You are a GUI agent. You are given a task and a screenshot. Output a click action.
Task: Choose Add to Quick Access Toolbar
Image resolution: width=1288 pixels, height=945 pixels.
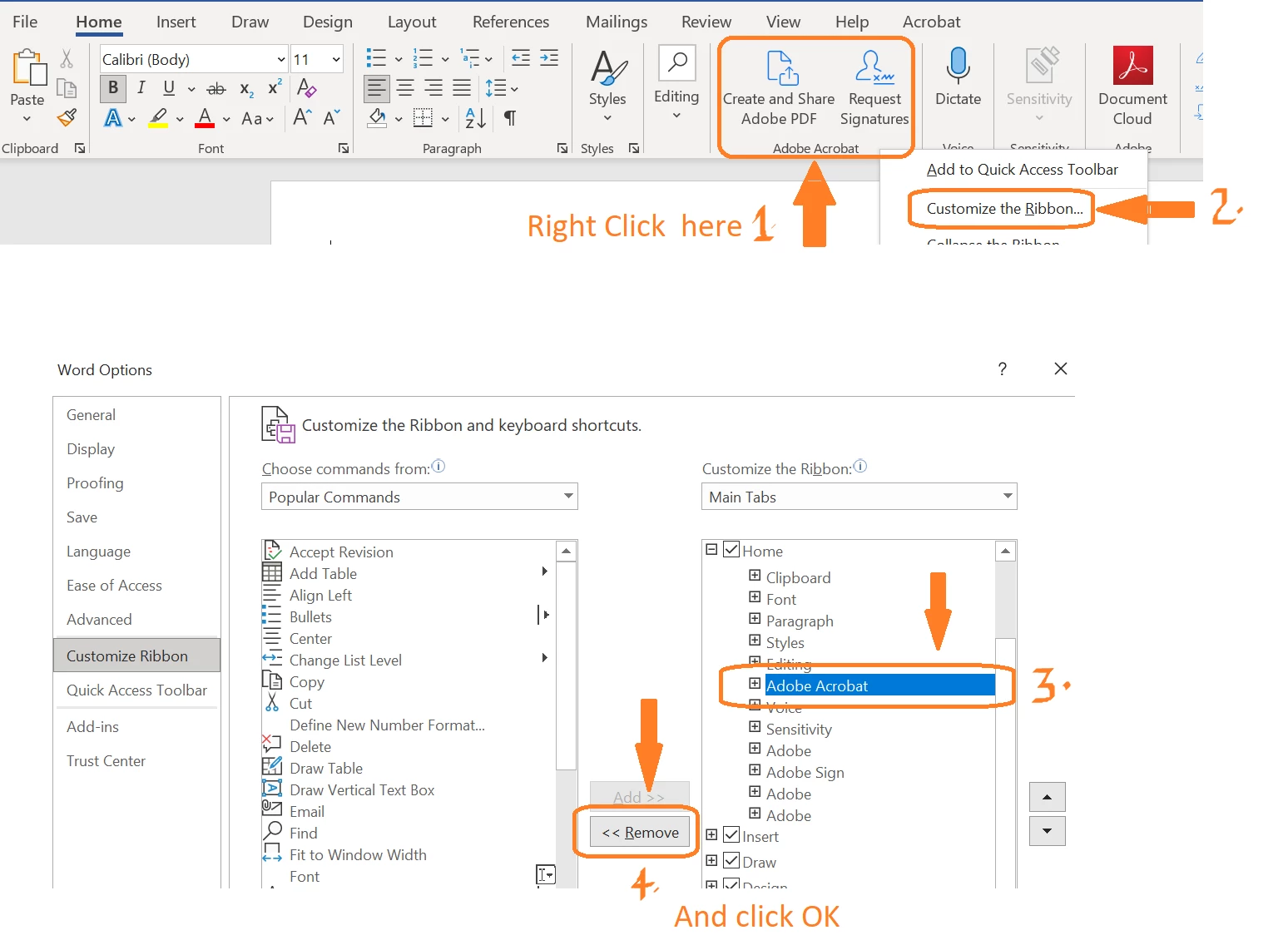coord(1022,170)
